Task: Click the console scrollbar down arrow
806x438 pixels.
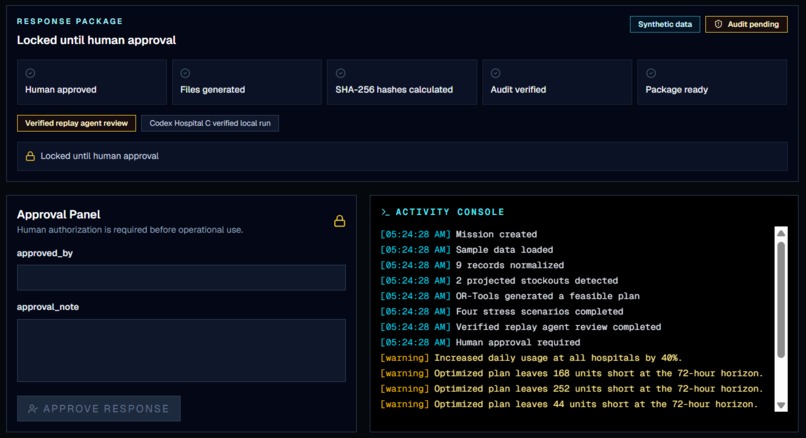Action: 781,405
